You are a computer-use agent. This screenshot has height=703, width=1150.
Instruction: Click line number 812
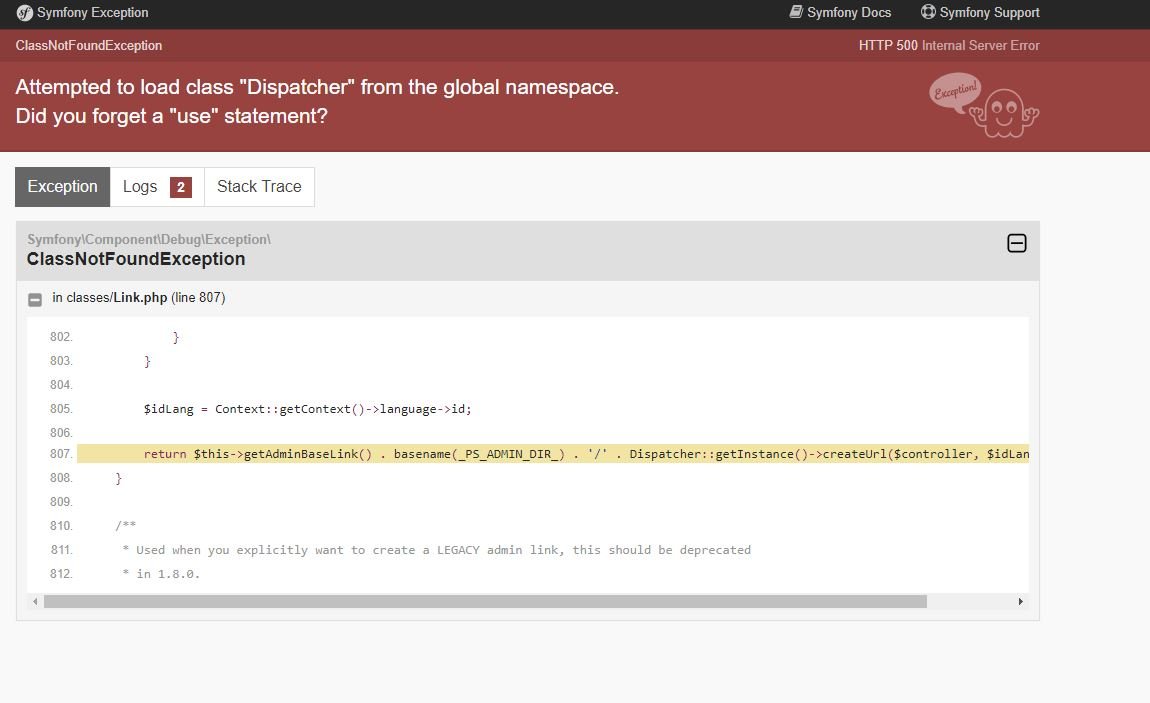(x=61, y=574)
